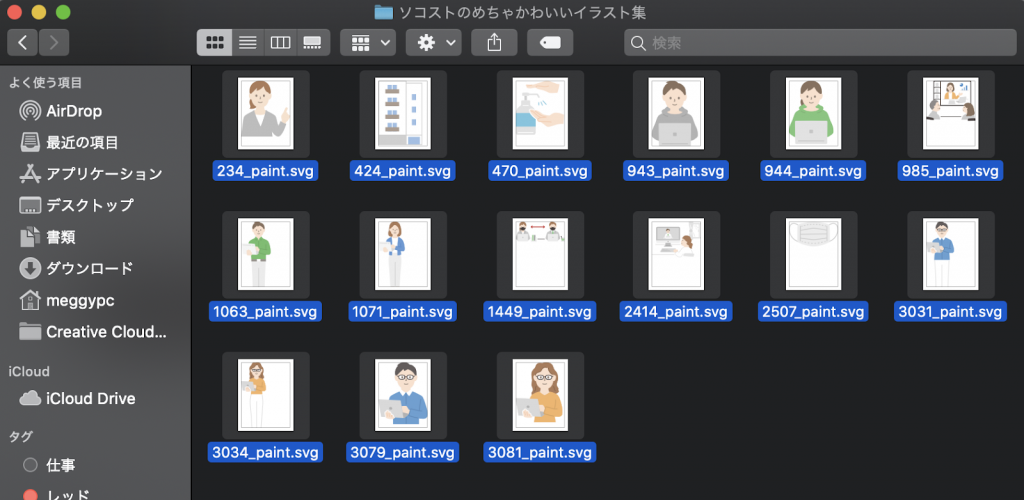
Task: Open AirDrop from the sidebar
Action: coord(74,111)
